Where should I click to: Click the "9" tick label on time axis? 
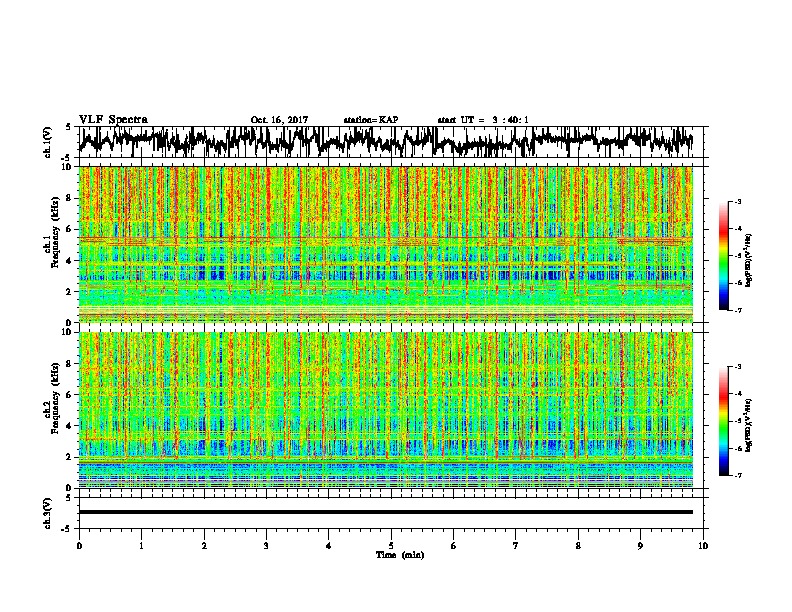click(x=640, y=546)
